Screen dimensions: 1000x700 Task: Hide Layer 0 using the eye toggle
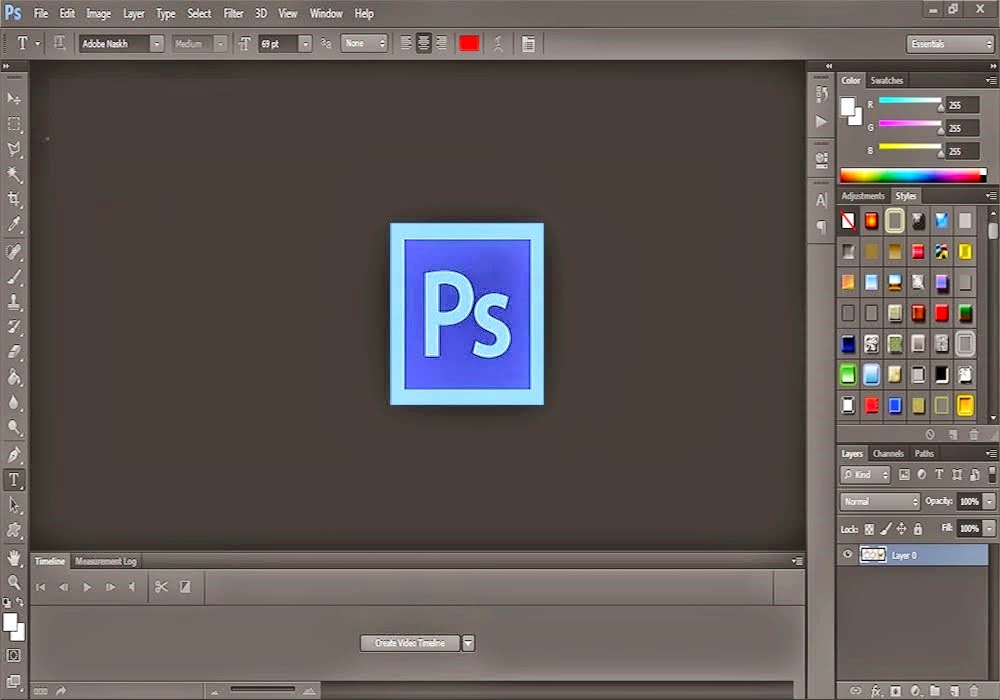pyautogui.click(x=847, y=554)
